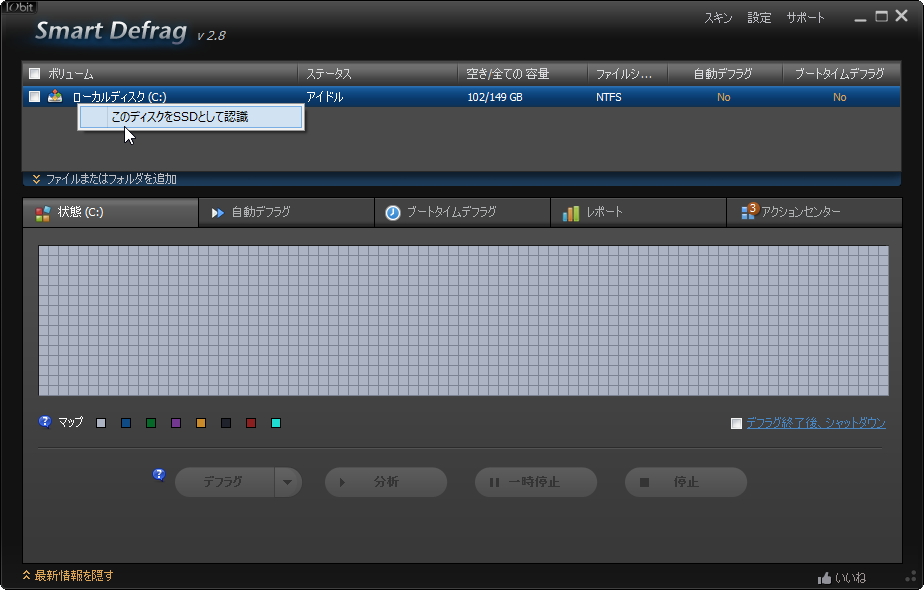This screenshot has width=924, height=590.
Task: Click the orange map legend swatch
Action: (x=201, y=423)
